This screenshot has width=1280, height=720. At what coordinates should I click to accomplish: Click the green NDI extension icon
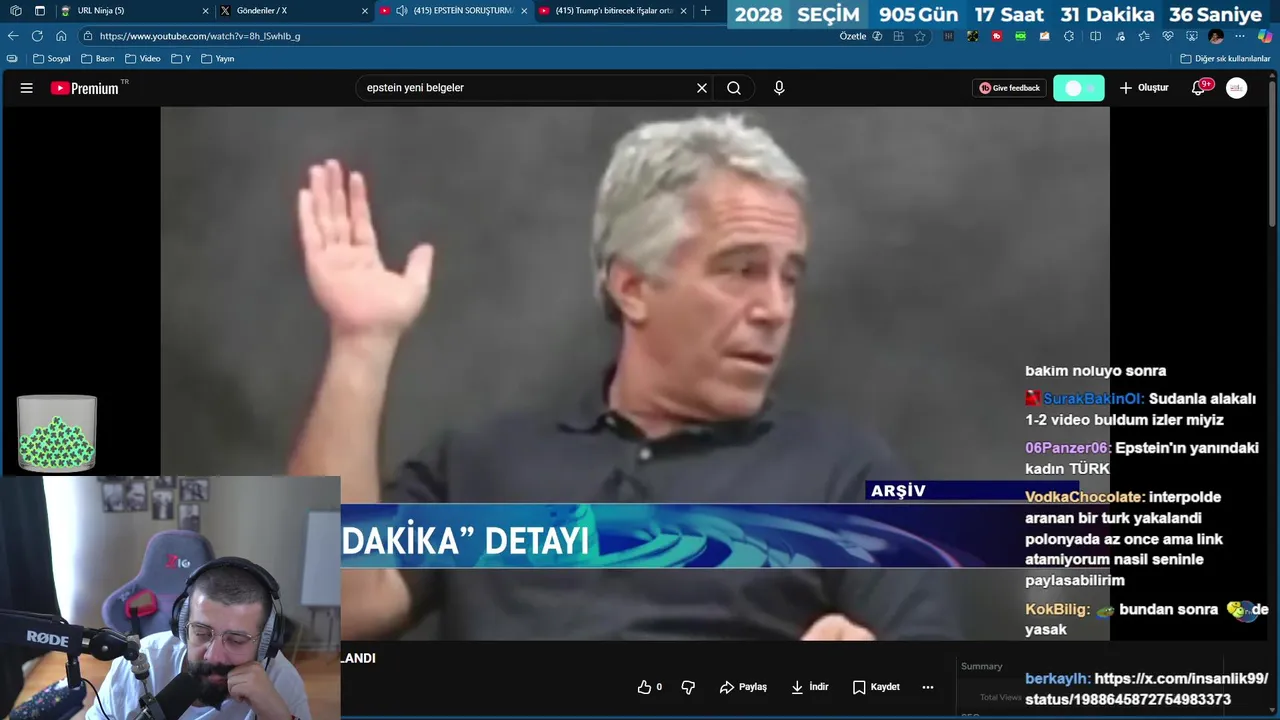(1020, 36)
